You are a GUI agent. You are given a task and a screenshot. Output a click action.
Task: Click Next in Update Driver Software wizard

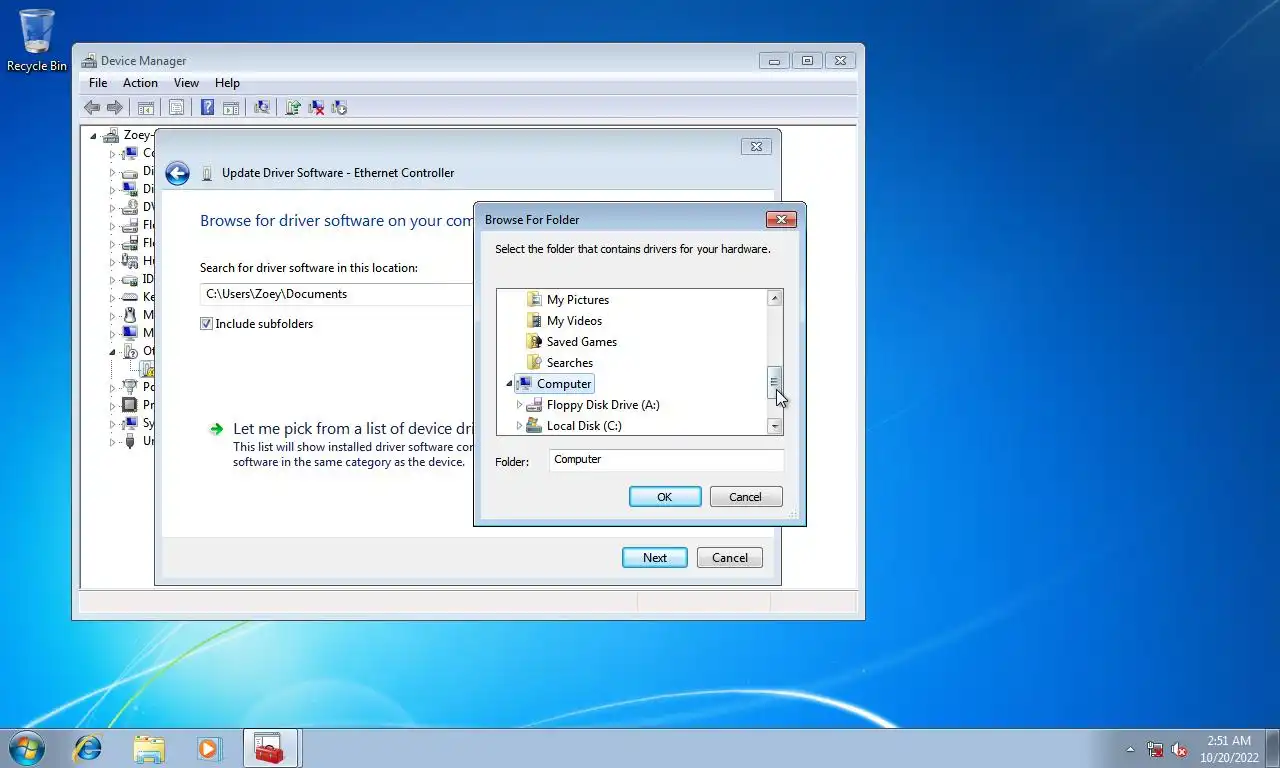(655, 558)
